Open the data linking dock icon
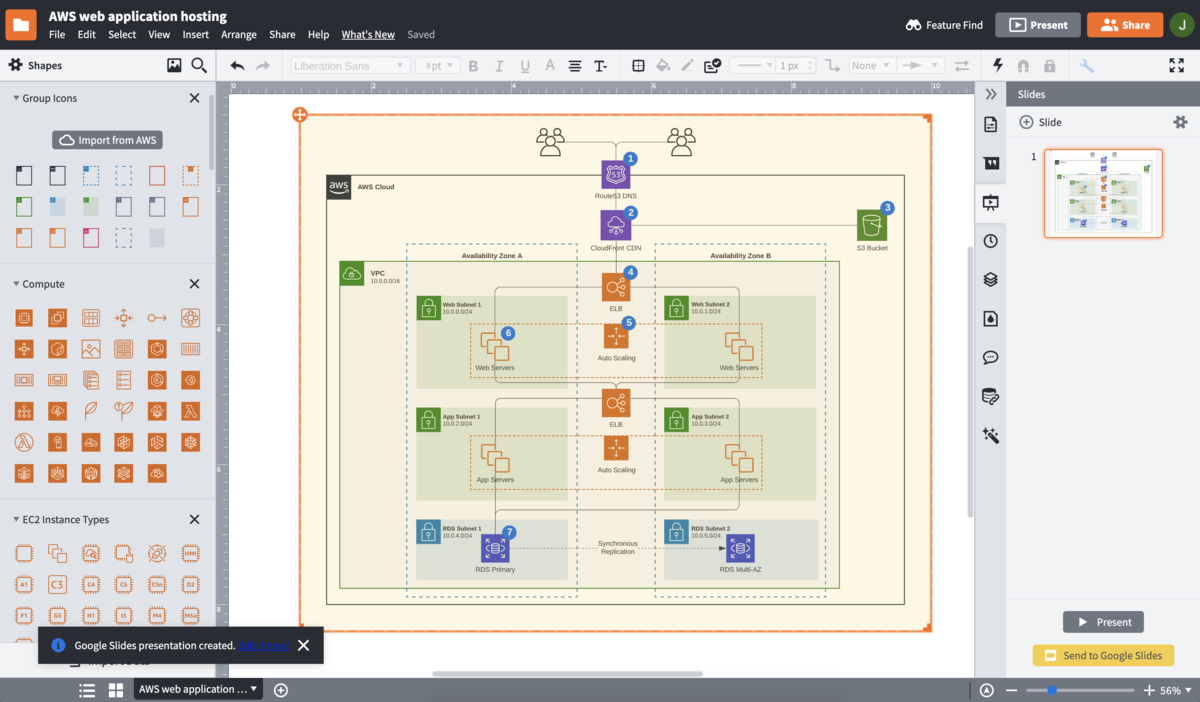The image size is (1200, 702). coord(991,397)
